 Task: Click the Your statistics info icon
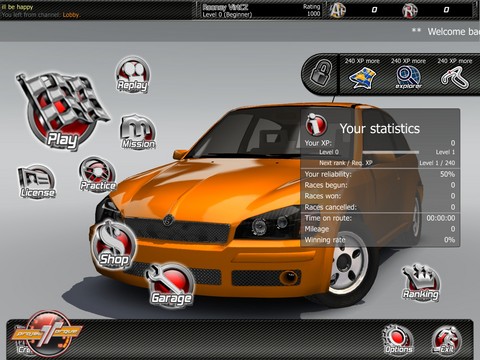coord(316,124)
